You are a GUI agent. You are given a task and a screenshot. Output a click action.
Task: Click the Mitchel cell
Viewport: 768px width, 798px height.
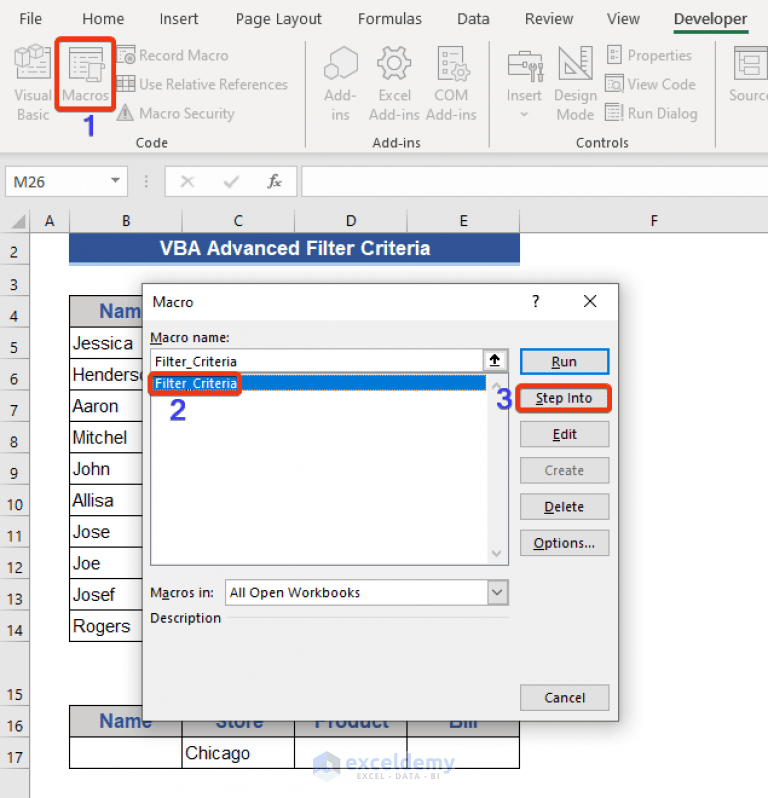point(106,437)
